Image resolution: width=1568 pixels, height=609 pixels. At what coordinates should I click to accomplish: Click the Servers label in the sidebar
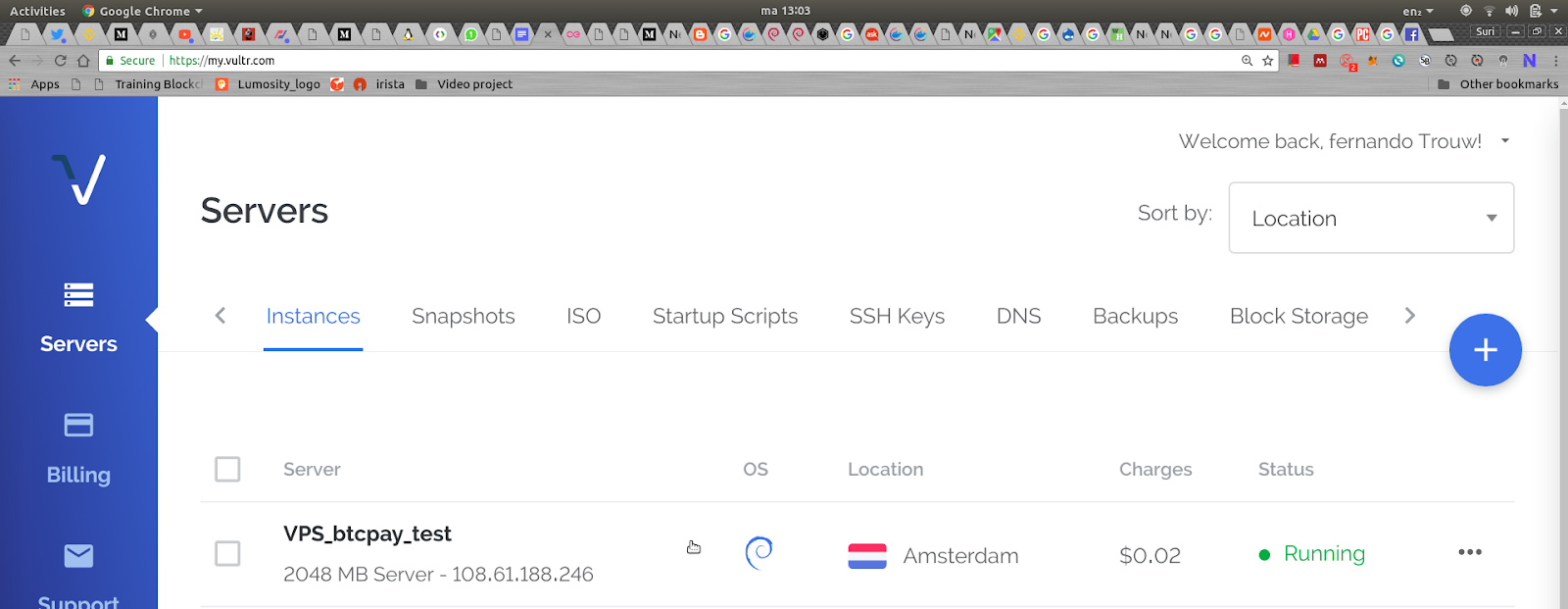click(78, 344)
